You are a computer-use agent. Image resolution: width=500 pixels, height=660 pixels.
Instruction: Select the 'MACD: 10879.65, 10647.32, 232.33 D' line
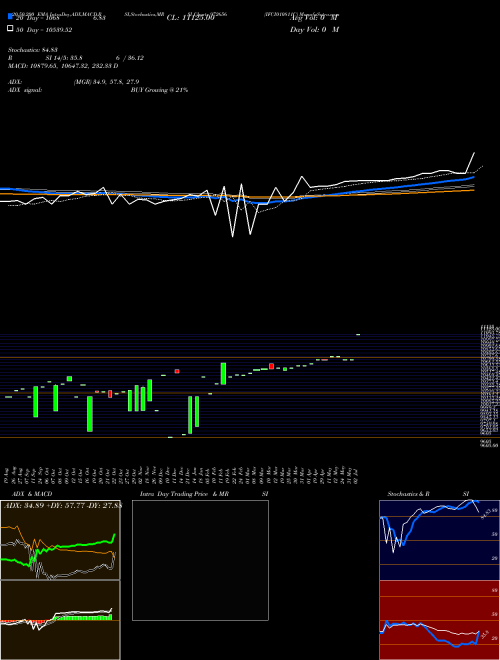click(x=63, y=66)
